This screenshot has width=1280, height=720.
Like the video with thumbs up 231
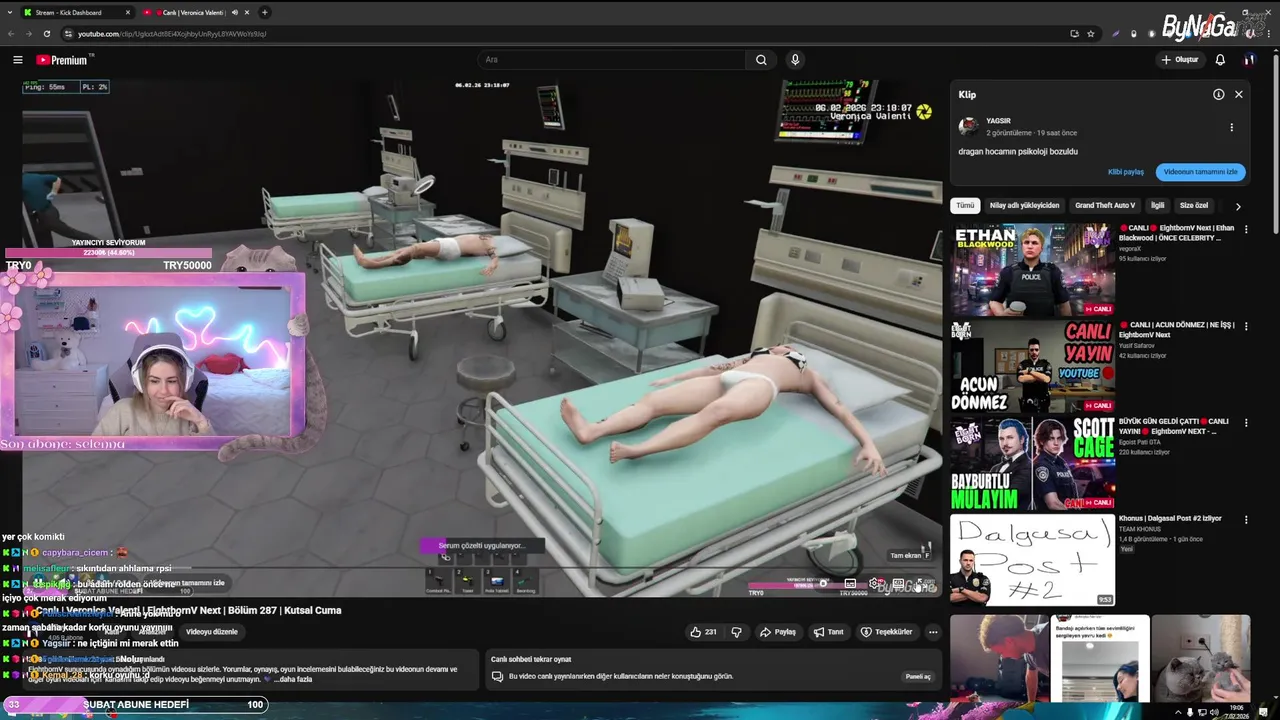tap(703, 632)
